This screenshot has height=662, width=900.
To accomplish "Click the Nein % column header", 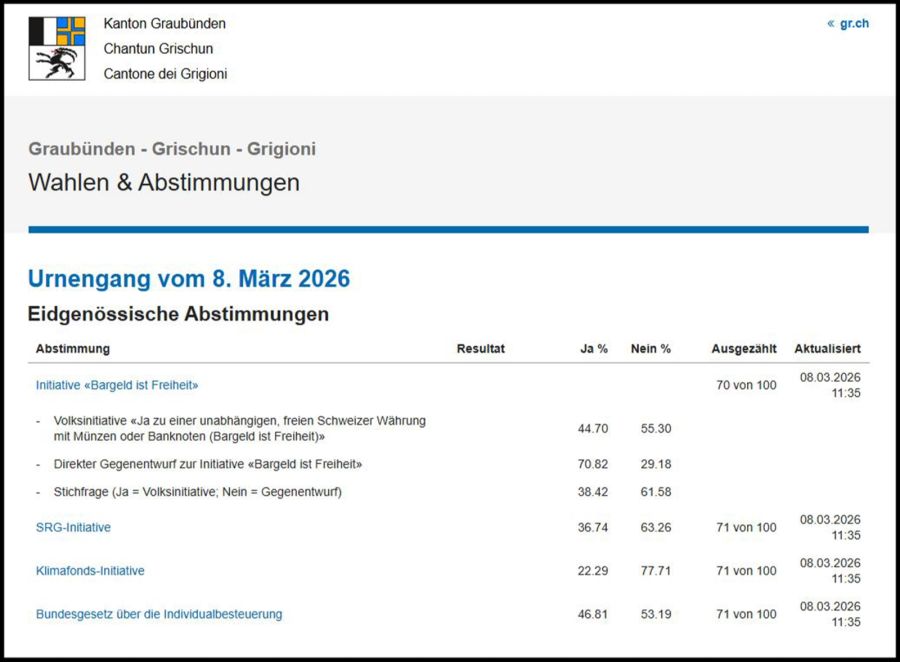I will pos(651,349).
